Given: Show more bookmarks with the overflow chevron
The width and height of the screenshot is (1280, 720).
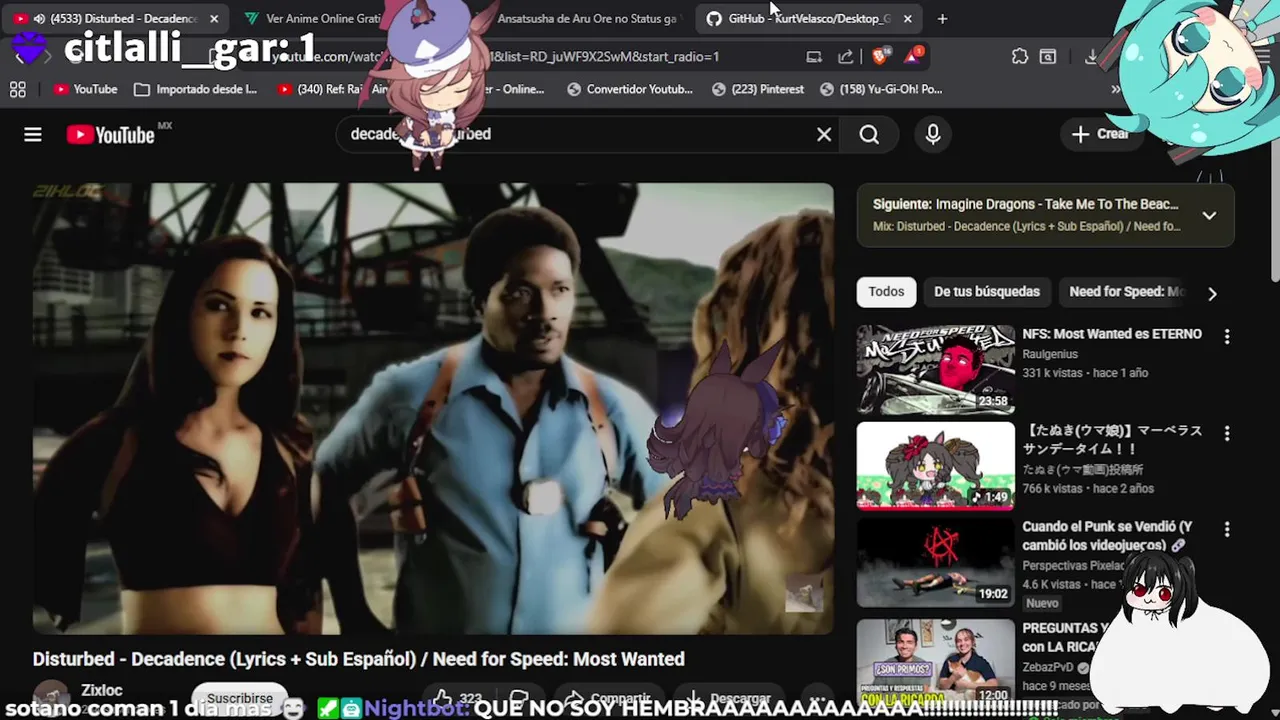Looking at the screenshot, I should [1115, 89].
